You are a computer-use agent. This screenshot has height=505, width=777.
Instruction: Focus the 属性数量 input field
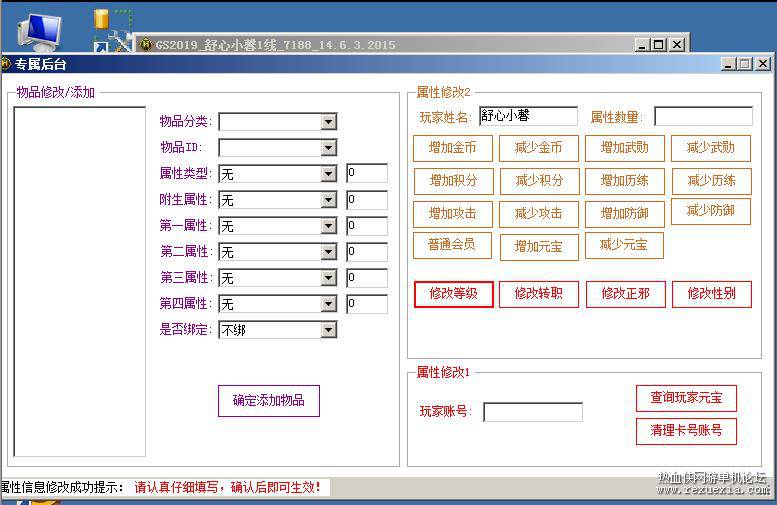pyautogui.click(x=704, y=117)
